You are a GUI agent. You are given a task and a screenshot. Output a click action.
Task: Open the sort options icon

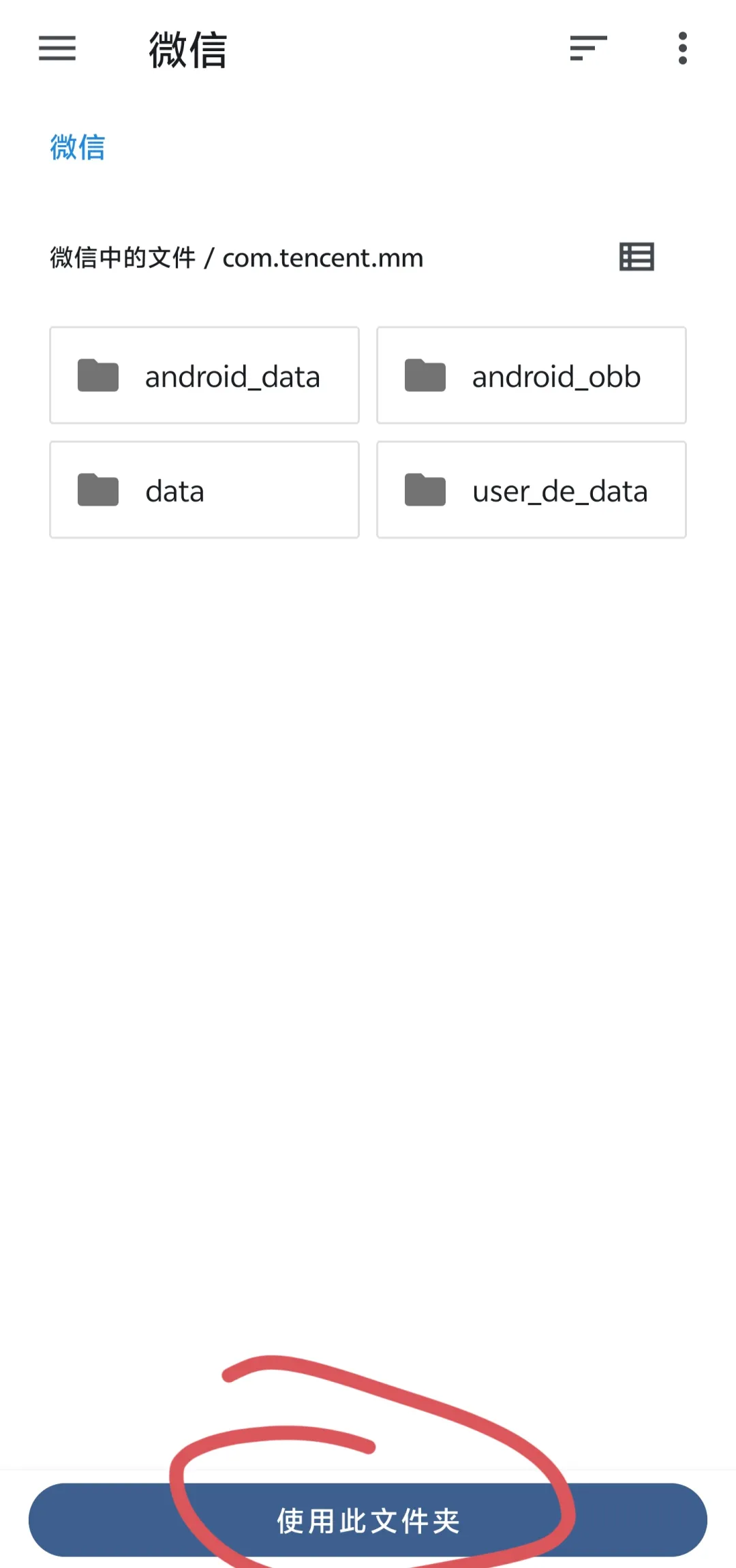pos(588,48)
